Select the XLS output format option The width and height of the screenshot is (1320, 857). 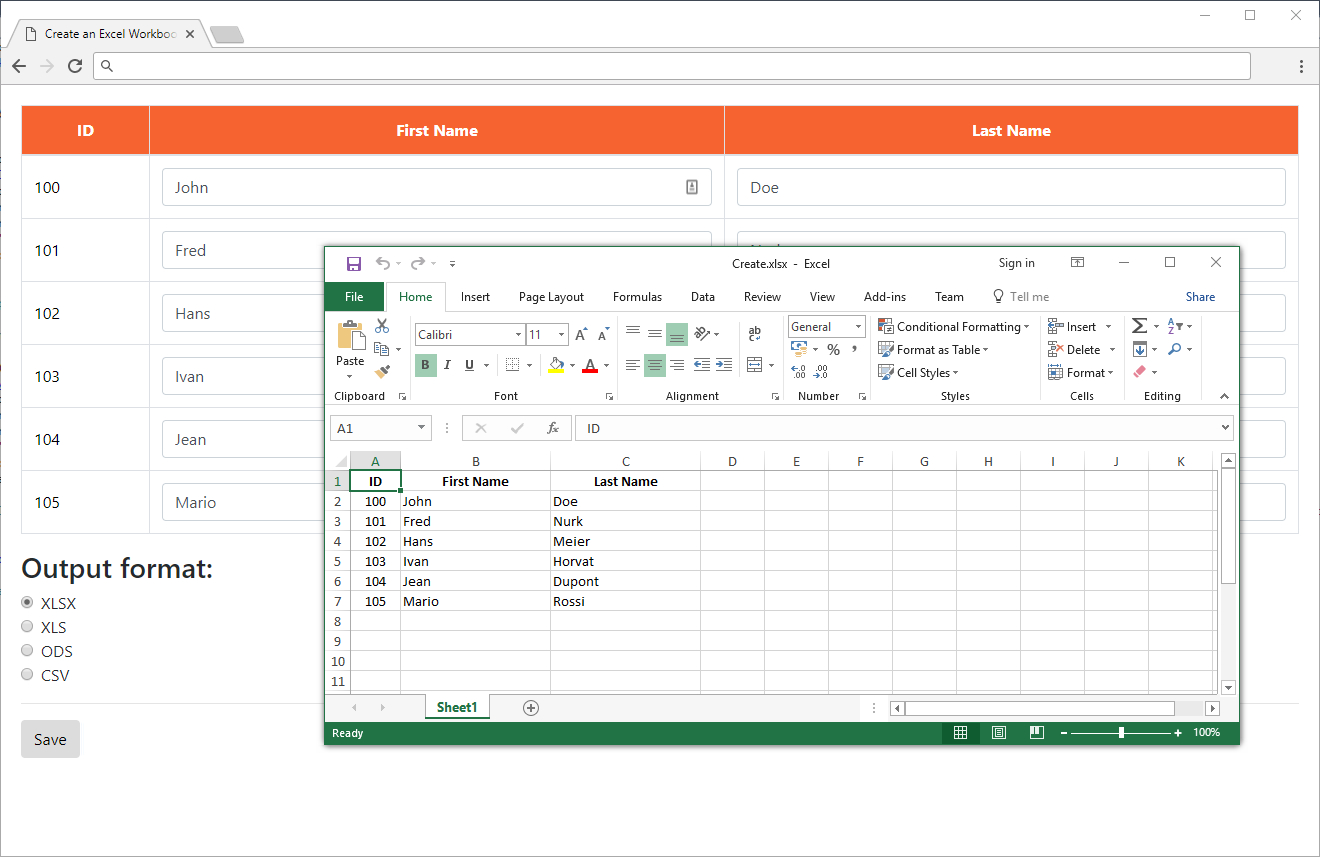[27, 626]
